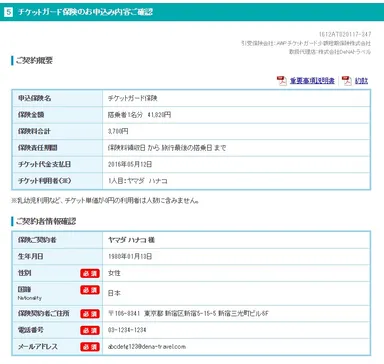Click the 国籍 Nationality label
Viewport: 384px width, 364px height.
[30, 293]
